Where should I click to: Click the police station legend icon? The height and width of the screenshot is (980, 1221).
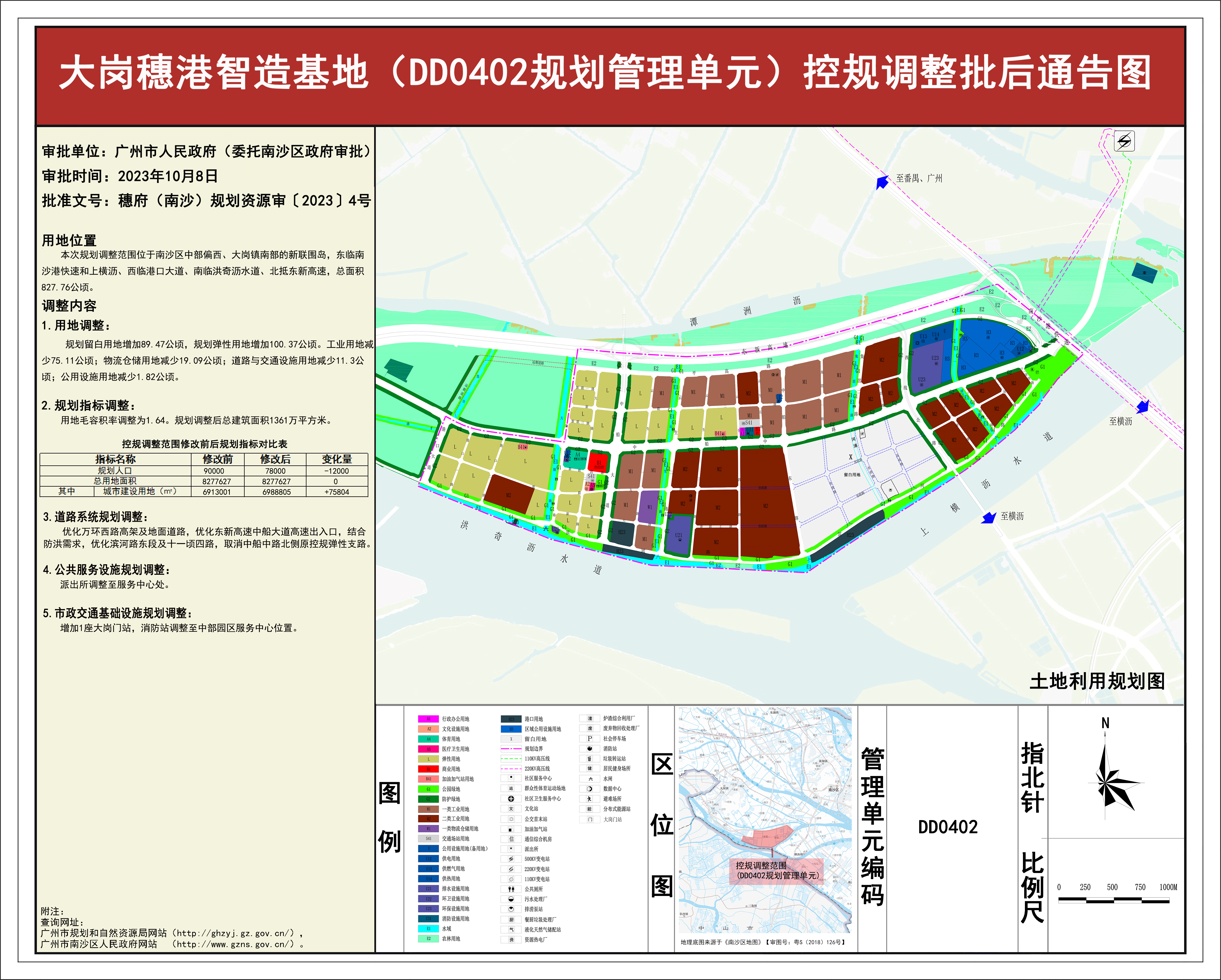coord(511,849)
